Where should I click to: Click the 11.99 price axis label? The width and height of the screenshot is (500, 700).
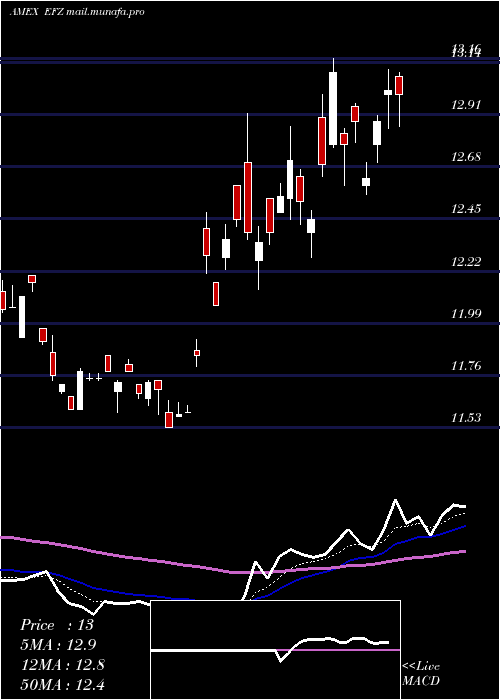(466, 313)
